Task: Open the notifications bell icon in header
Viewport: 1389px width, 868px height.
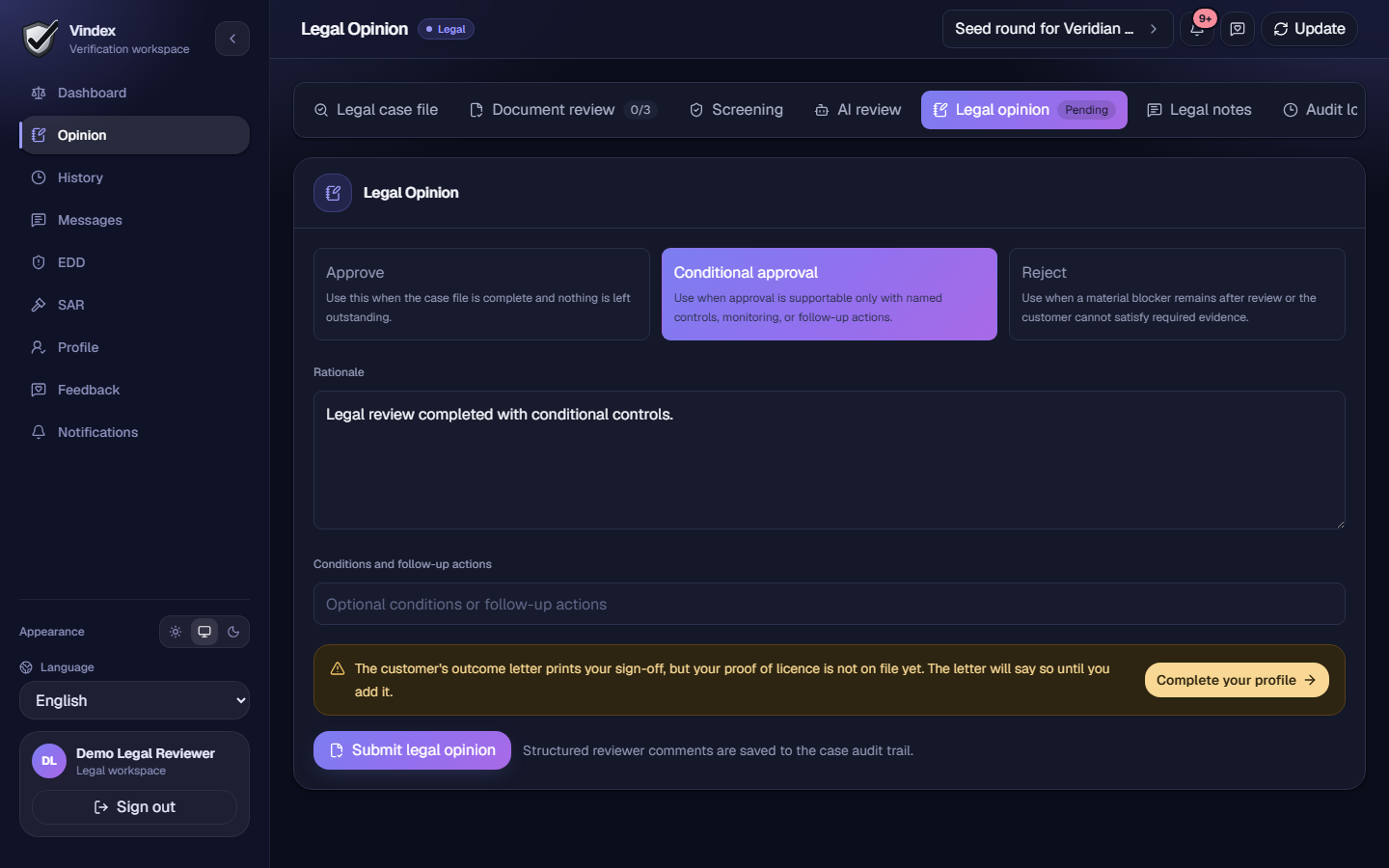Action: [x=1197, y=29]
